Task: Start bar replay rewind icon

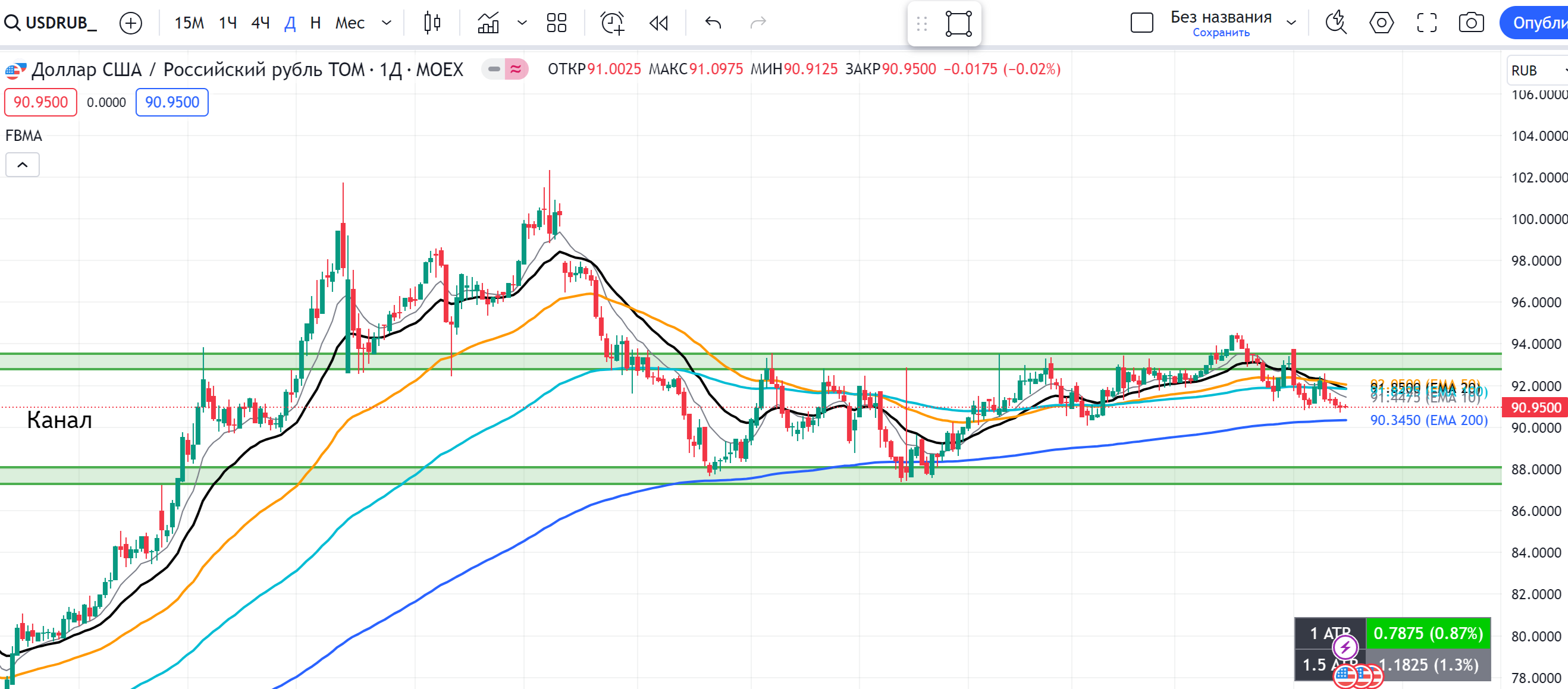Action: [658, 23]
